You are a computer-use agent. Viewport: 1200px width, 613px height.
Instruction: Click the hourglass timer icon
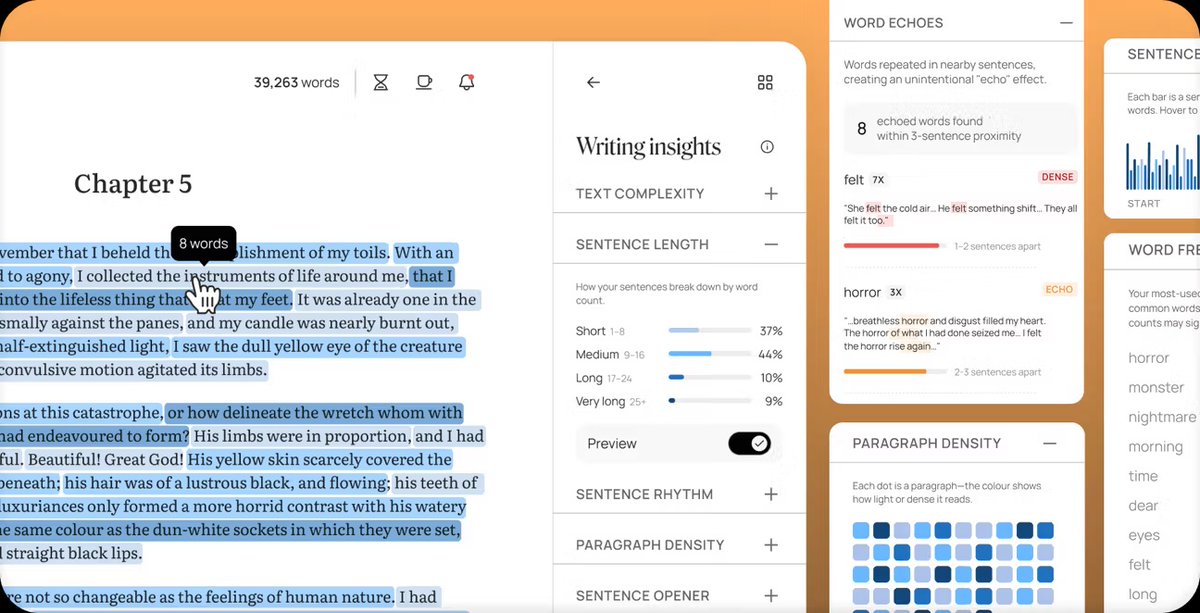click(380, 83)
